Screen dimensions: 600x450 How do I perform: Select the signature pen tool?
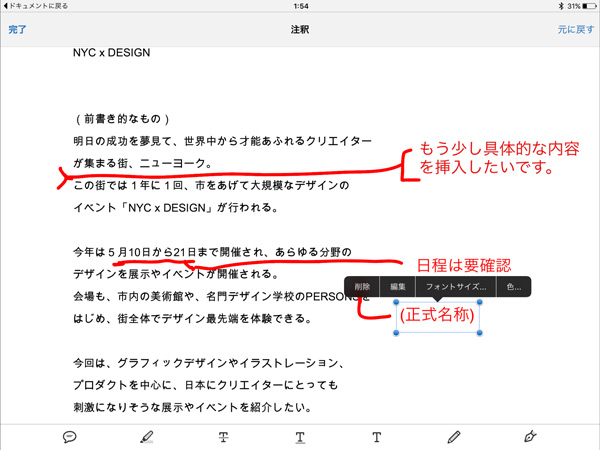[x=530, y=437]
